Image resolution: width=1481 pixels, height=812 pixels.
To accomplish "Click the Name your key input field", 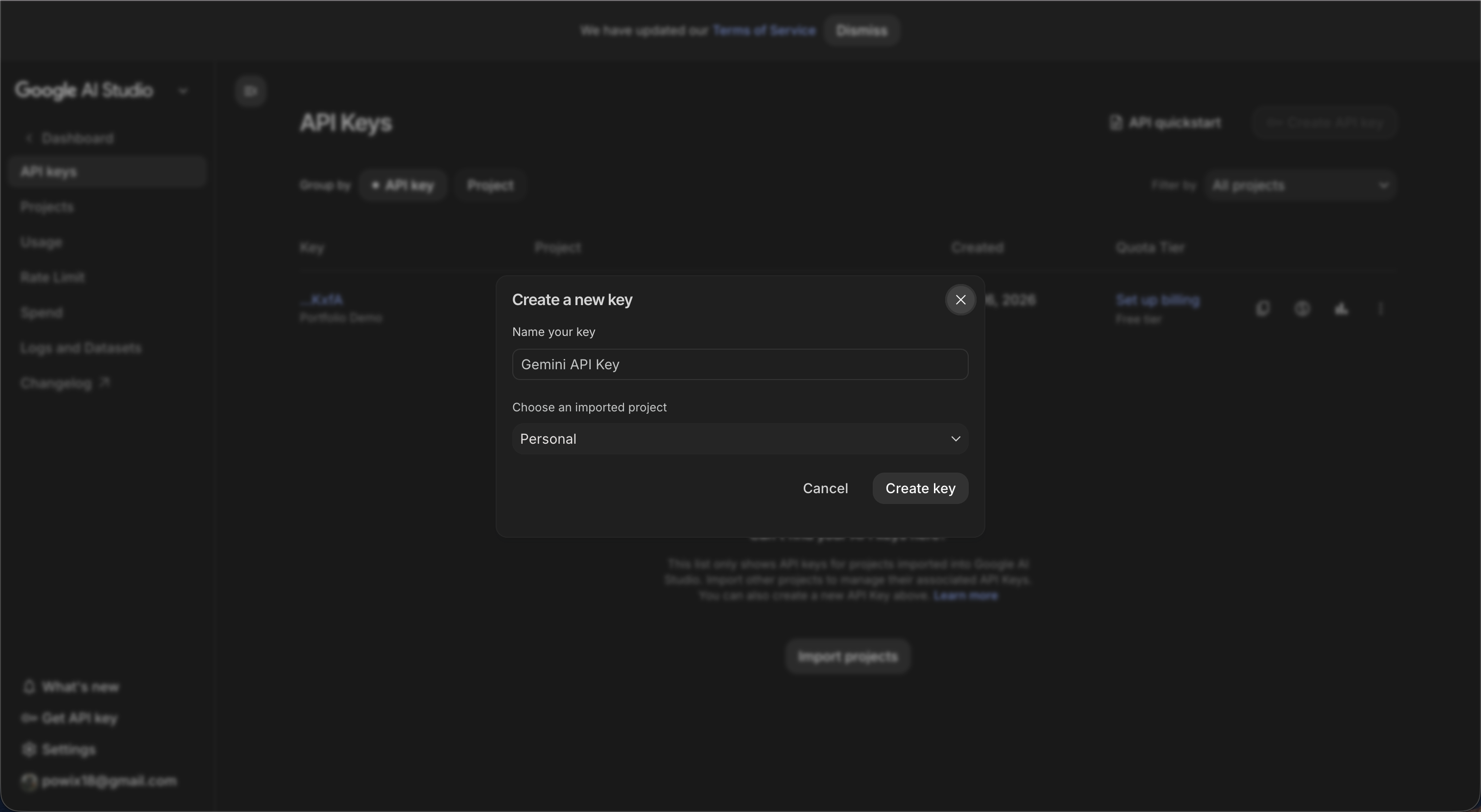I will point(740,364).
